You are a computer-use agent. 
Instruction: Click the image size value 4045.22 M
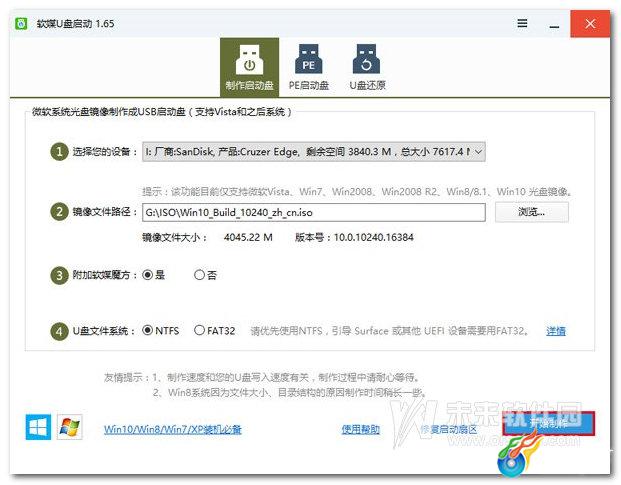click(248, 238)
